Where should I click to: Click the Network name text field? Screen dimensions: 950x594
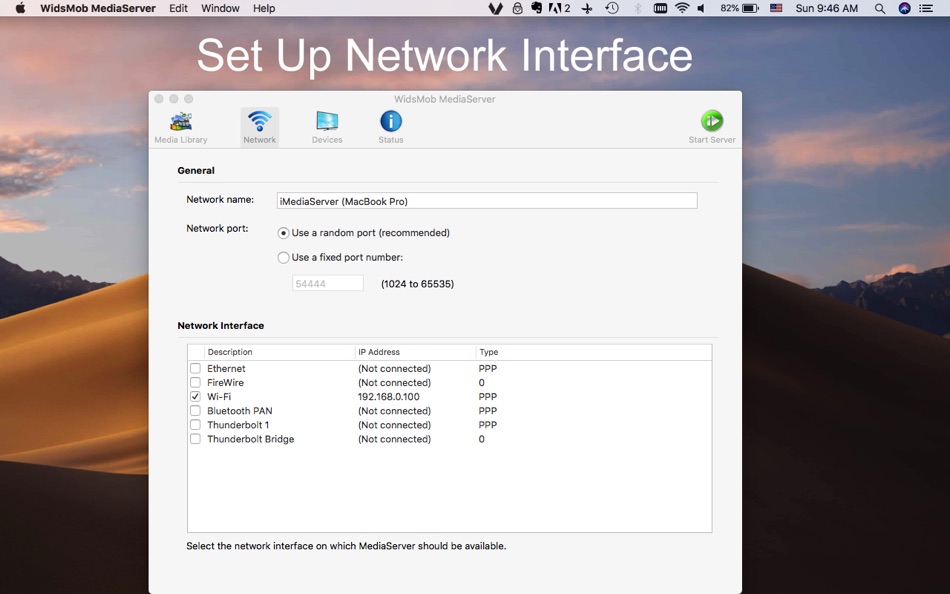pos(487,201)
